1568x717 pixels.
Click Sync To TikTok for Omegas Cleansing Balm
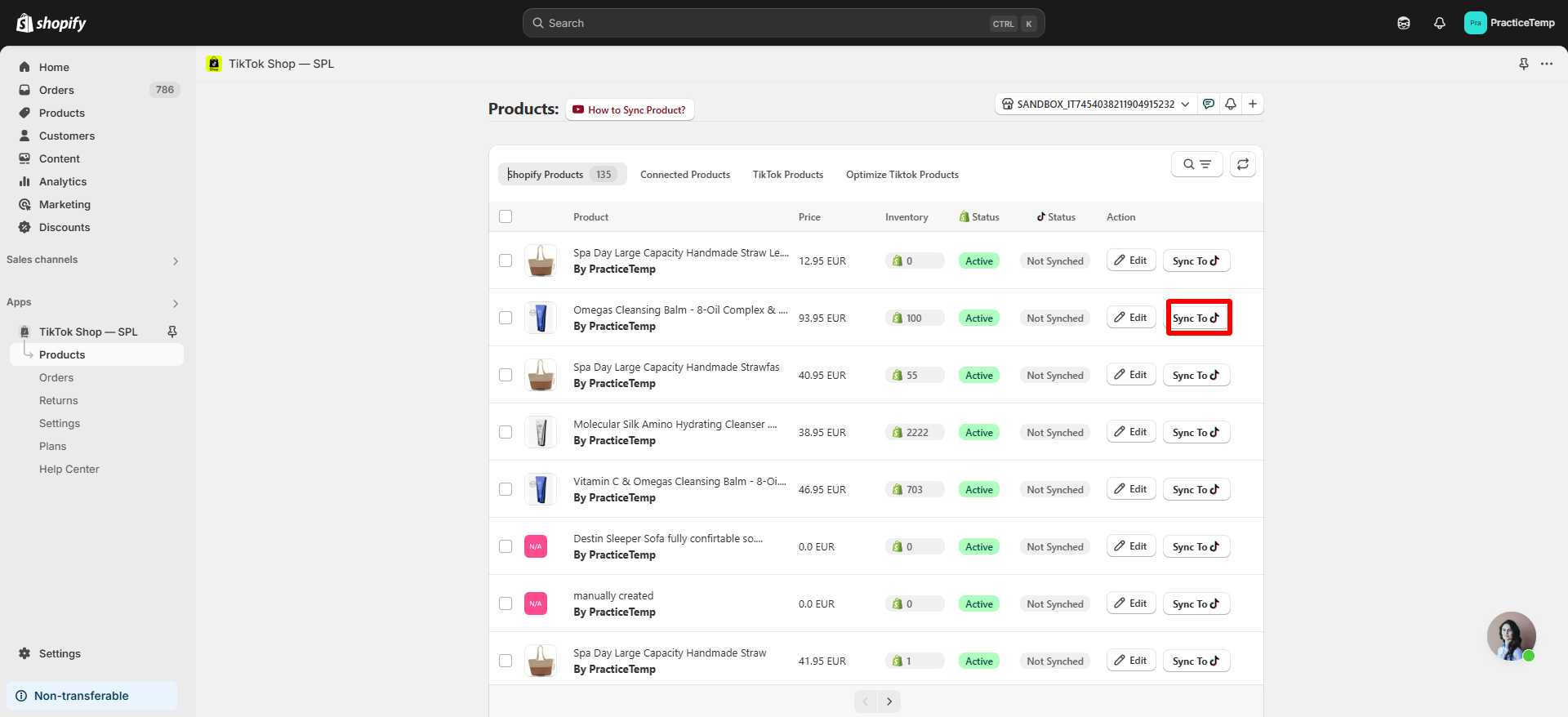(x=1197, y=318)
